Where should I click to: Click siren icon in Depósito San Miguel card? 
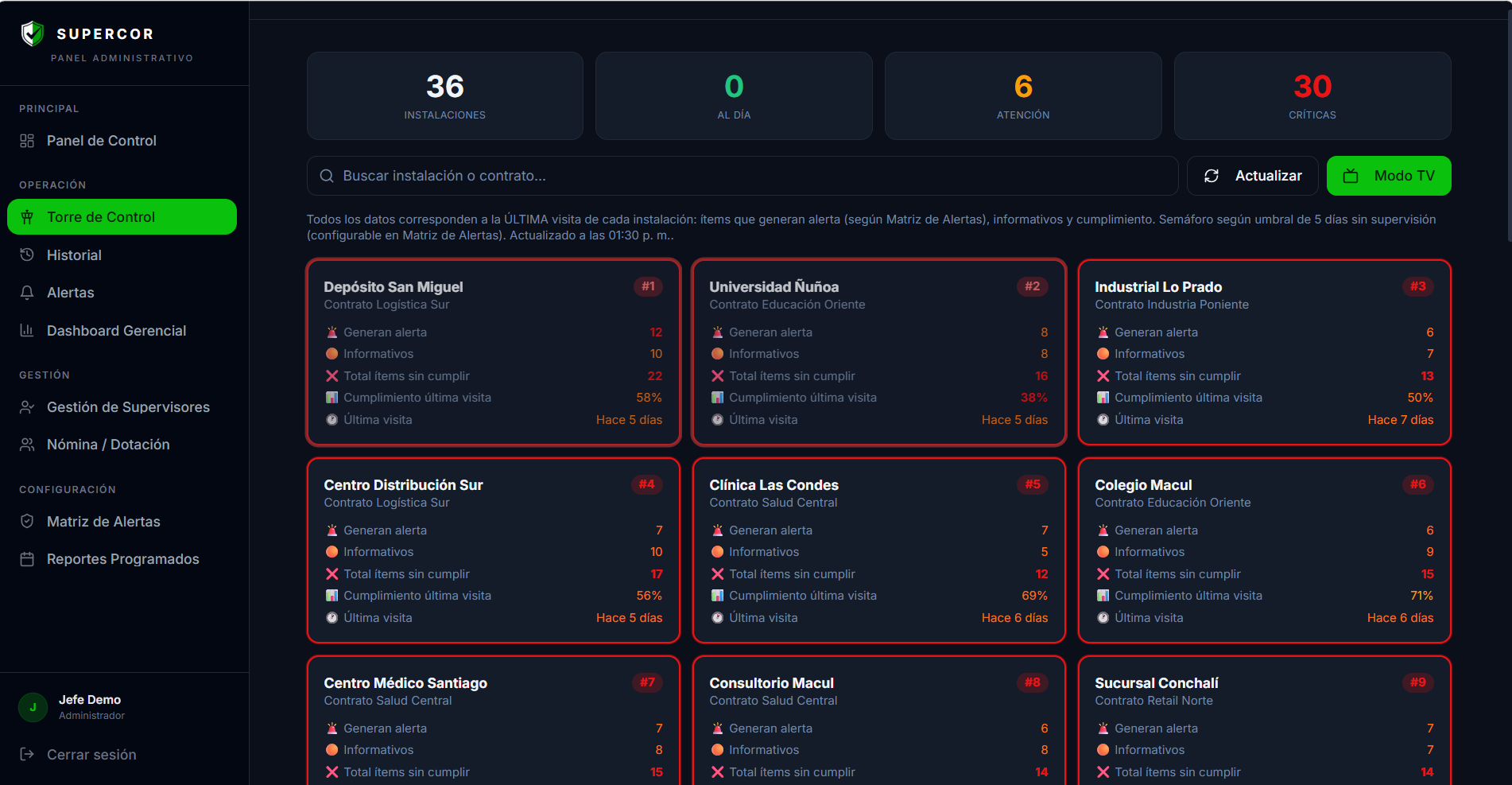332,332
